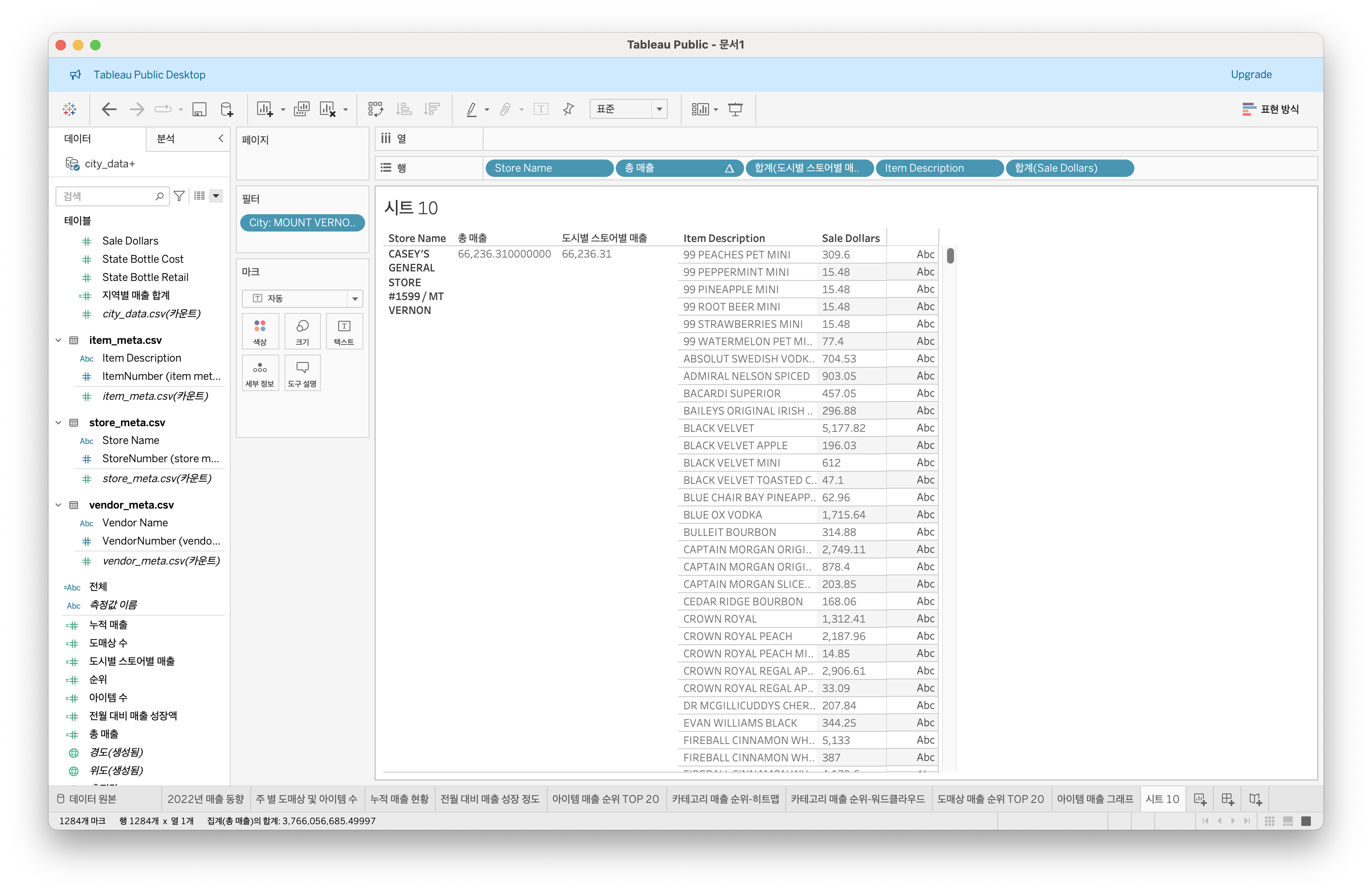Collapse the data pane side arrow
The image size is (1372, 894).
(221, 138)
